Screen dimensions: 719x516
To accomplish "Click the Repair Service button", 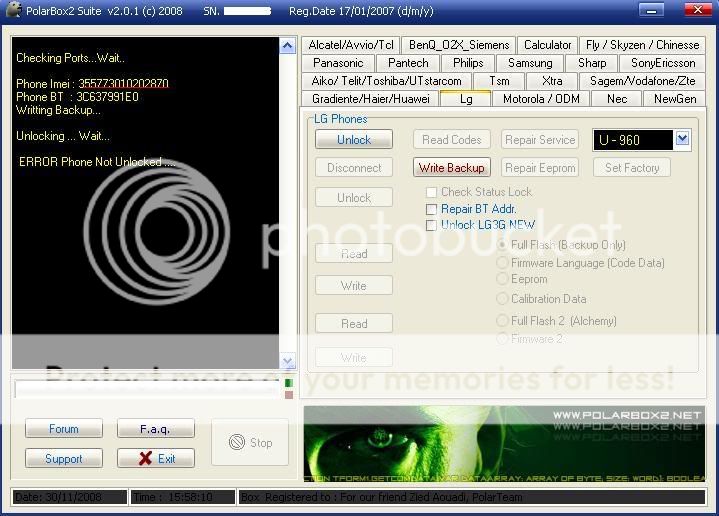I will [x=540, y=139].
